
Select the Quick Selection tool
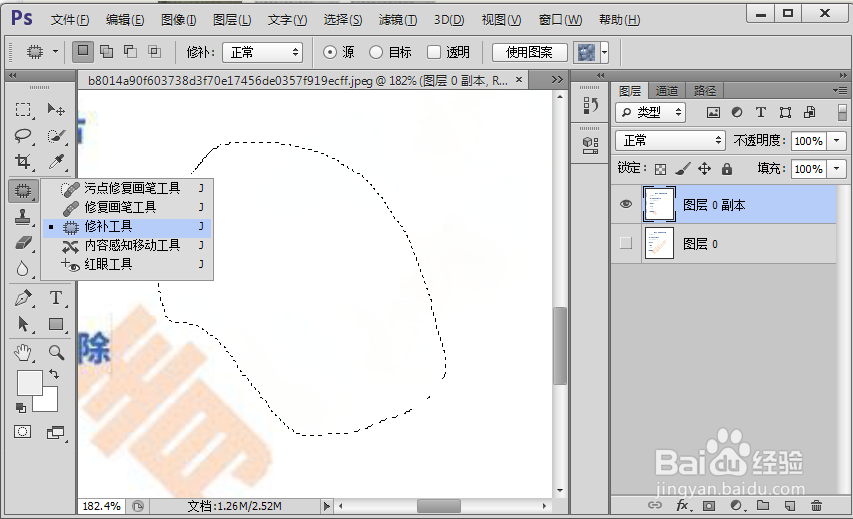(x=55, y=135)
